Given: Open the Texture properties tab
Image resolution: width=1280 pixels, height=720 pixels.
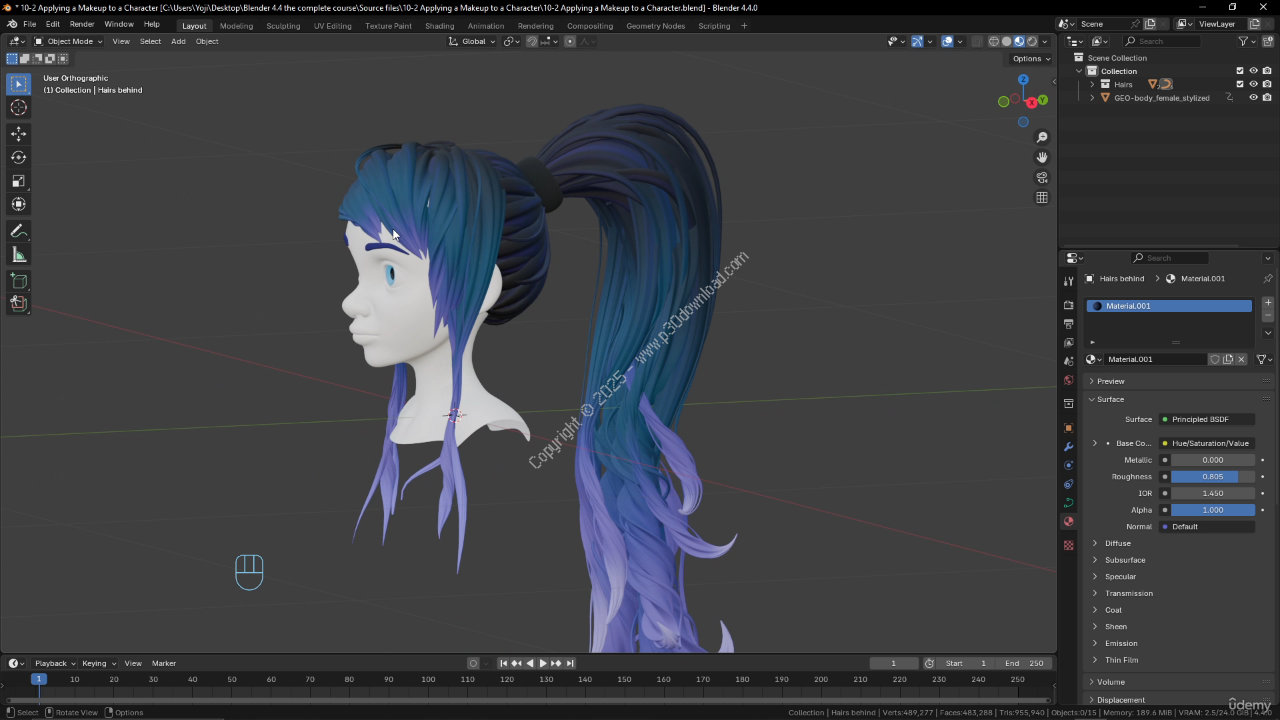Looking at the screenshot, I should 1068,545.
